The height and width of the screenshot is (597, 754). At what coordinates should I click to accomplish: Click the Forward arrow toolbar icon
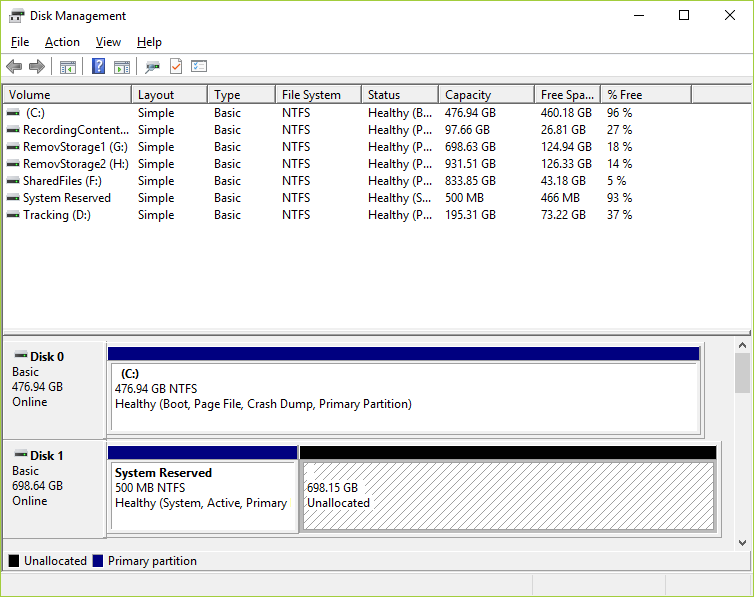tap(37, 66)
